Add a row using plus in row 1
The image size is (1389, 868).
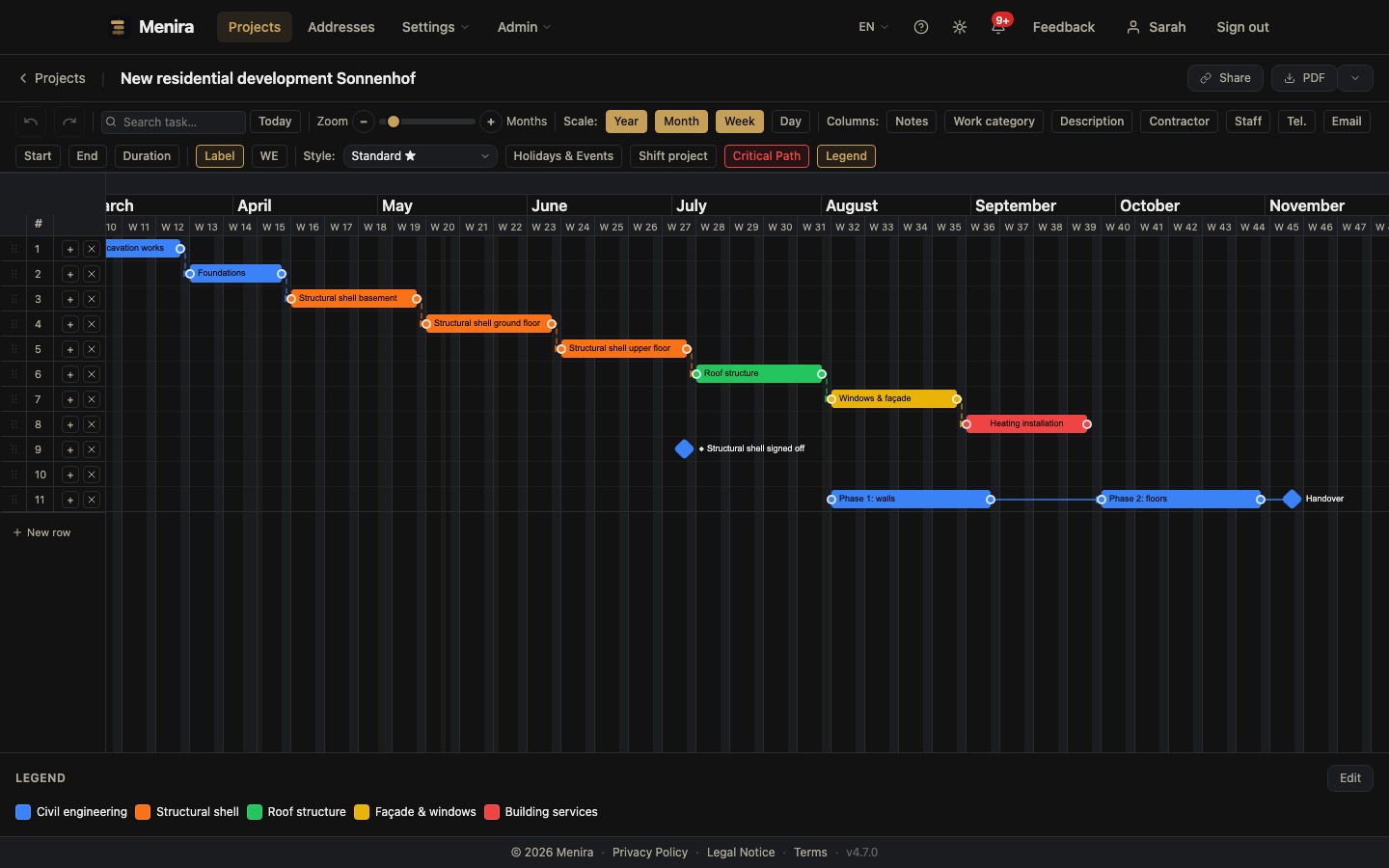pos(70,249)
